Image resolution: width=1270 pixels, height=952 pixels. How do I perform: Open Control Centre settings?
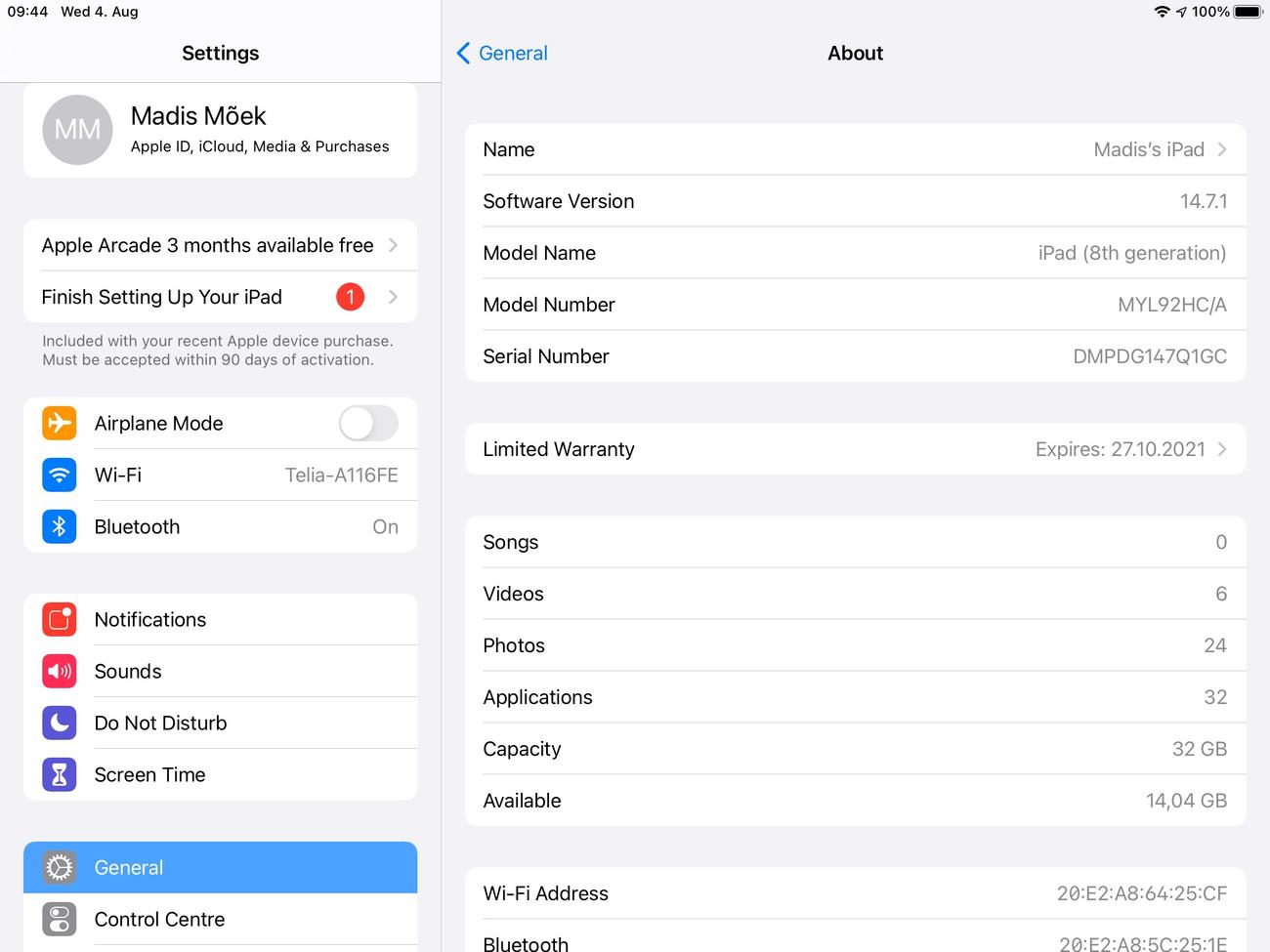(x=220, y=919)
